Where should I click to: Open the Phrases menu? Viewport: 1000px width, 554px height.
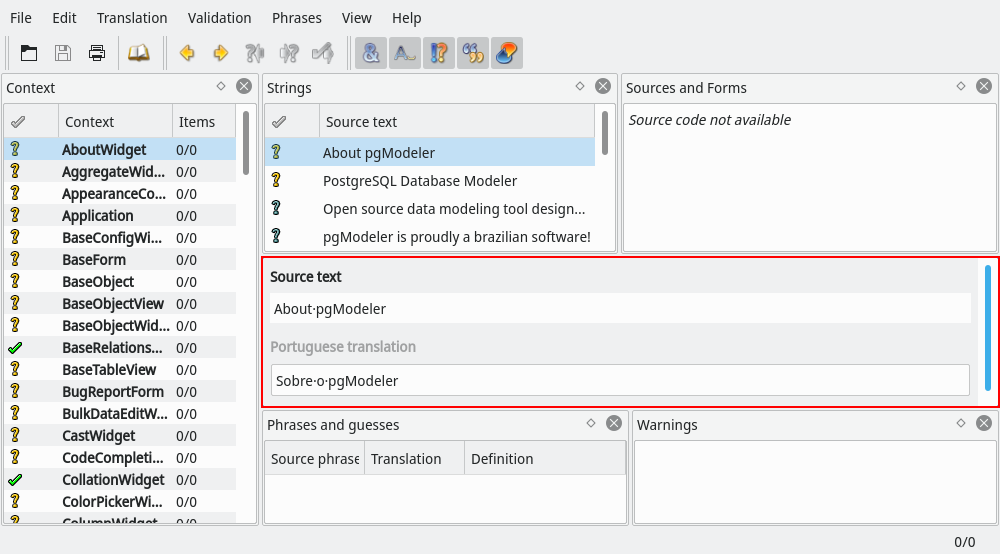(297, 18)
